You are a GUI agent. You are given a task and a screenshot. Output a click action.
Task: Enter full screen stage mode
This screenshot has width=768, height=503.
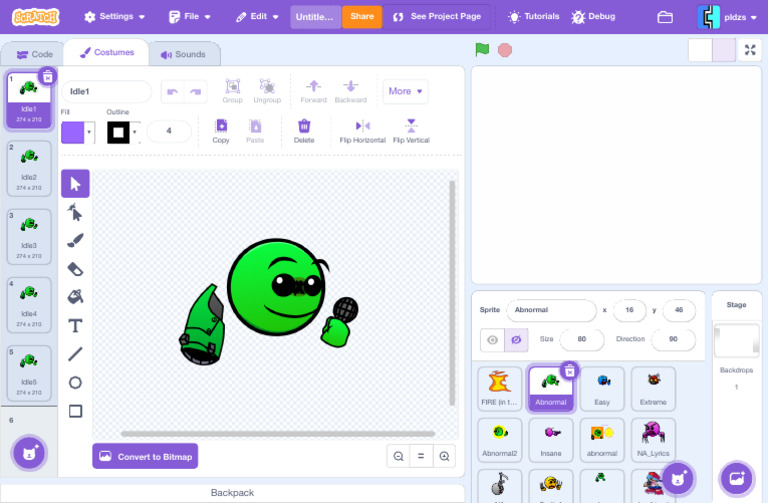[x=750, y=50]
